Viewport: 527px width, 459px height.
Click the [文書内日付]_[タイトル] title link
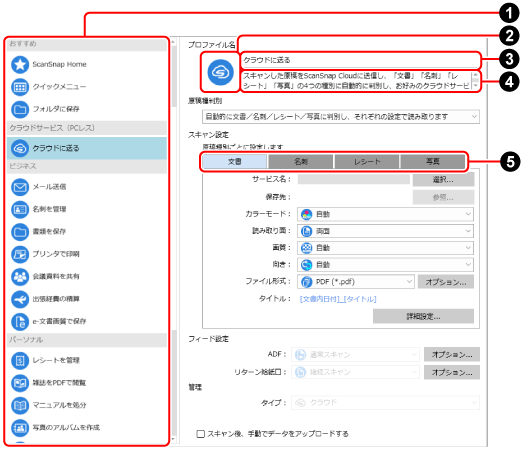(x=338, y=299)
